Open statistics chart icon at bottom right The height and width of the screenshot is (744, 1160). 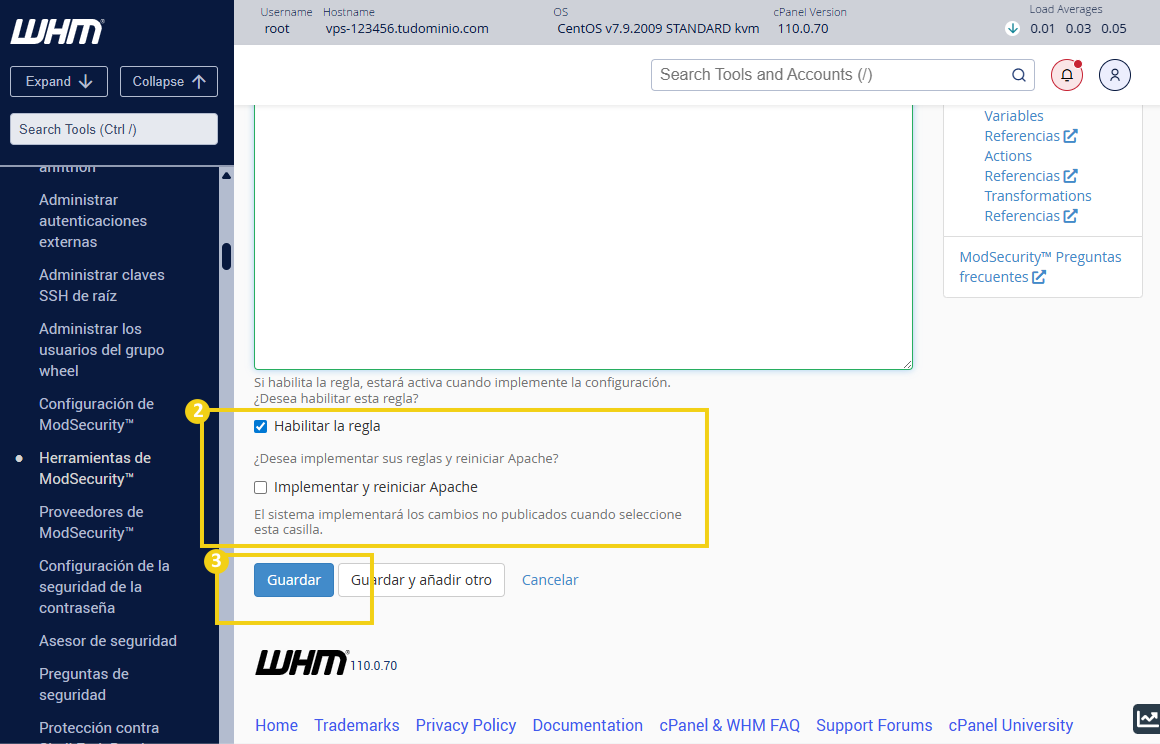coord(1147,717)
